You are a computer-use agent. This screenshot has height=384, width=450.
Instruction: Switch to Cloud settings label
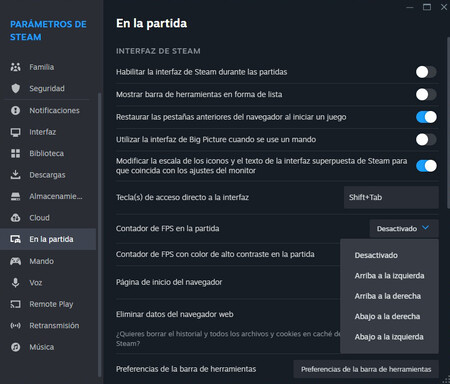click(x=39, y=218)
